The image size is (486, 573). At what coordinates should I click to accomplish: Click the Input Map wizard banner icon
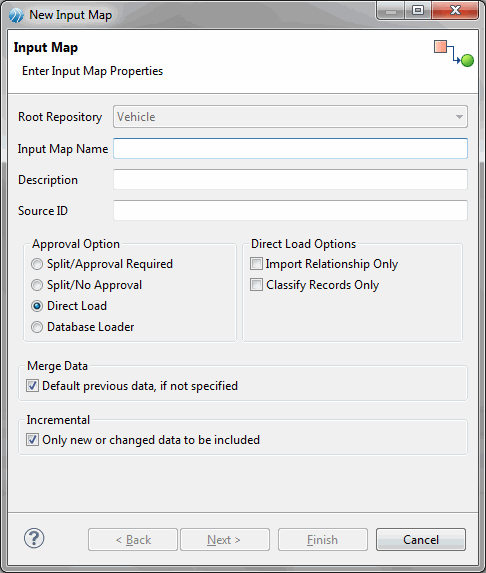[x=454, y=53]
